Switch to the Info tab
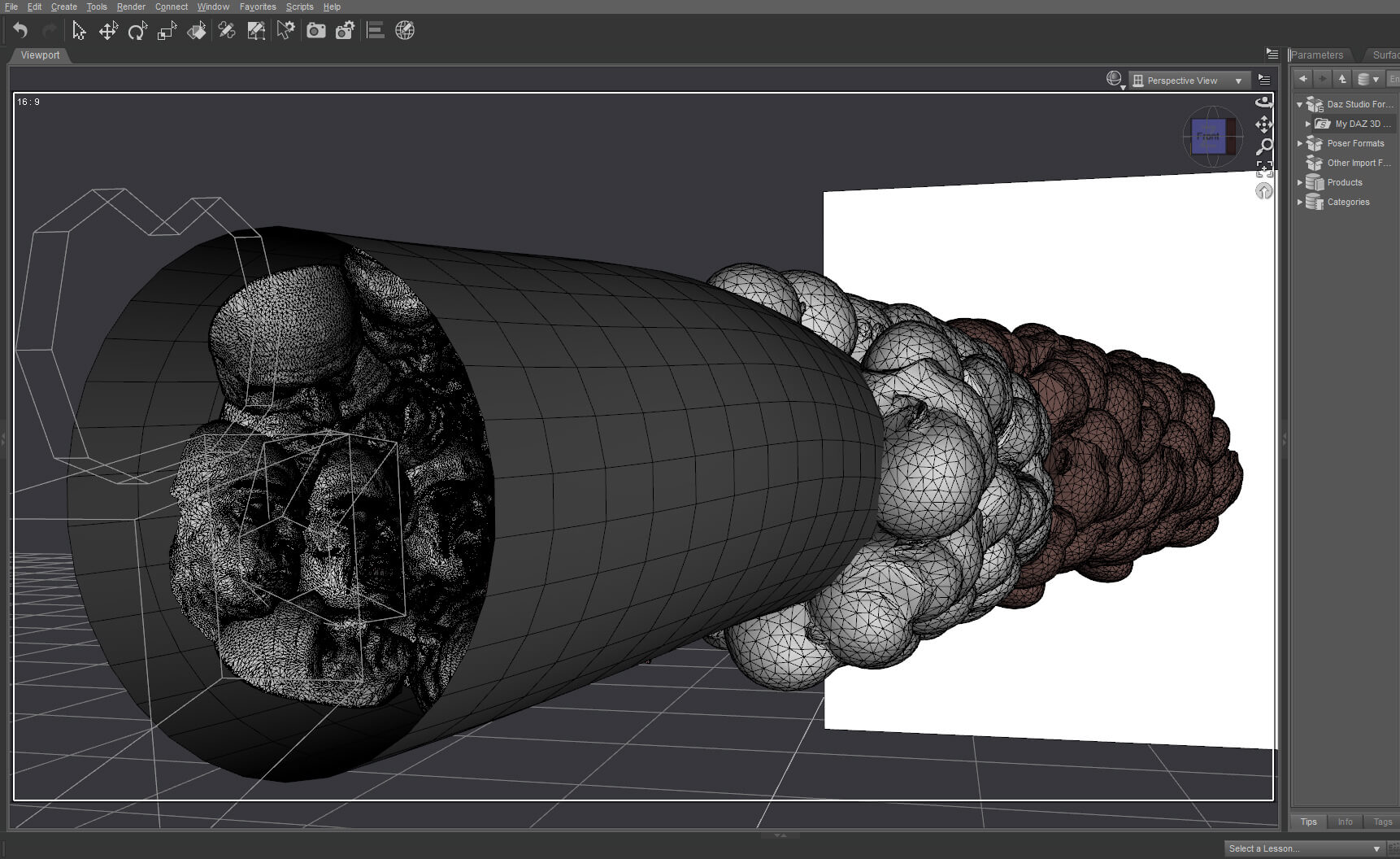The width and height of the screenshot is (1400, 859). click(1346, 822)
